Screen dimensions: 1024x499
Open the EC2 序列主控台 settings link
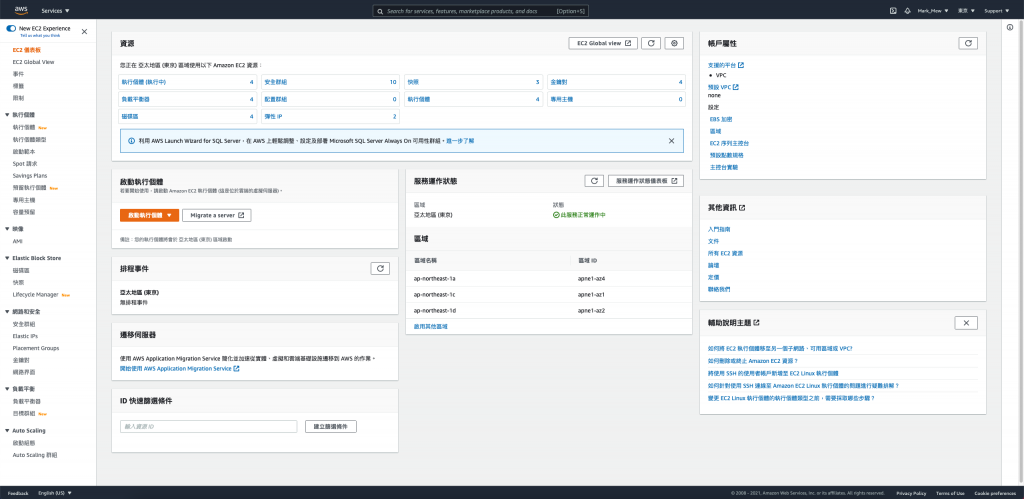(x=729, y=143)
